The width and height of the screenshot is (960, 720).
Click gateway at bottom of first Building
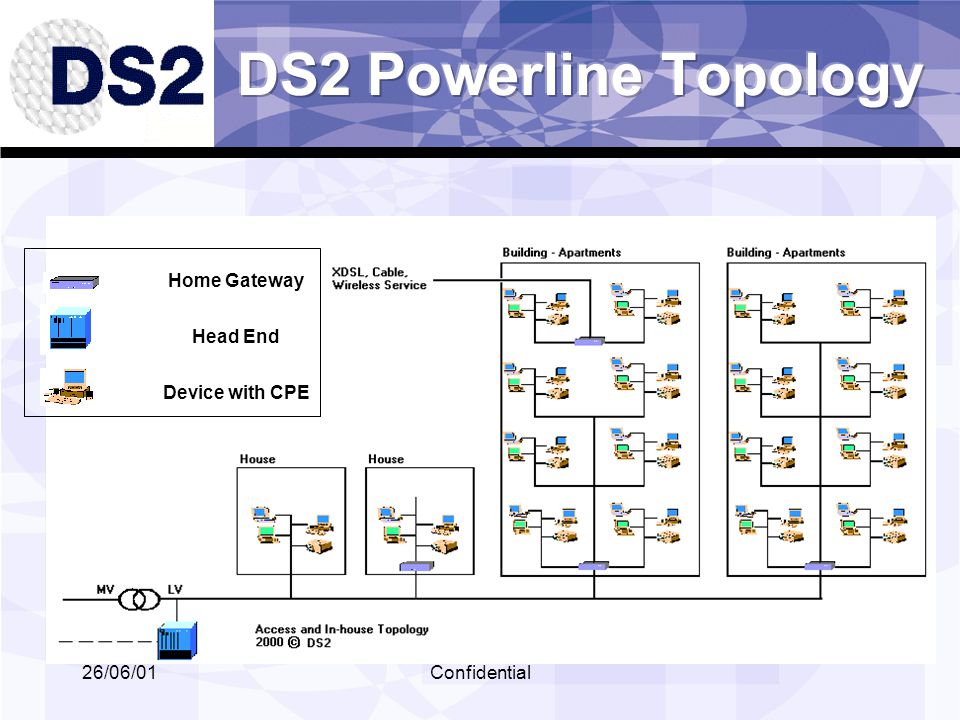(593, 566)
